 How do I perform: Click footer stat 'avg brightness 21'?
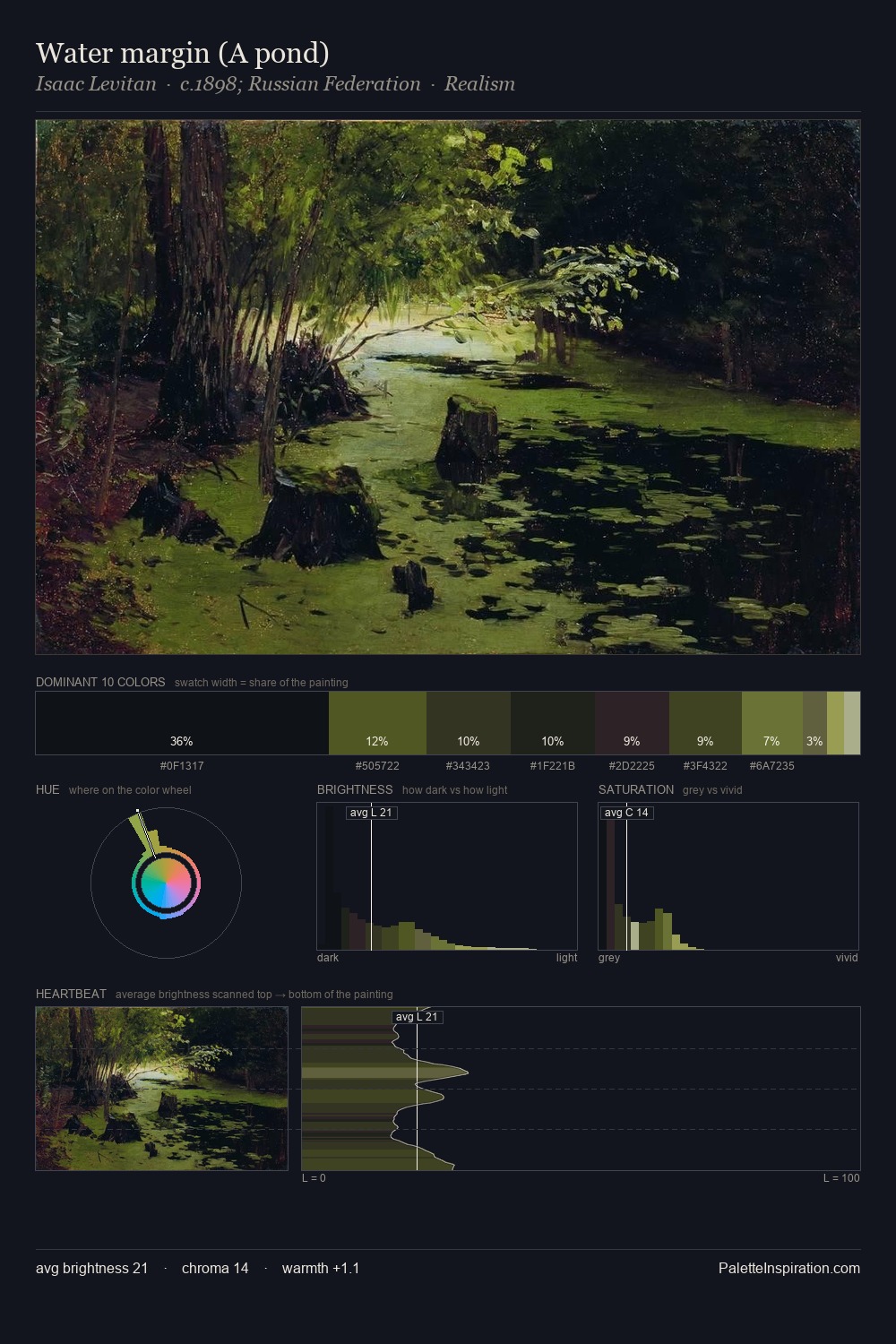click(x=92, y=1268)
